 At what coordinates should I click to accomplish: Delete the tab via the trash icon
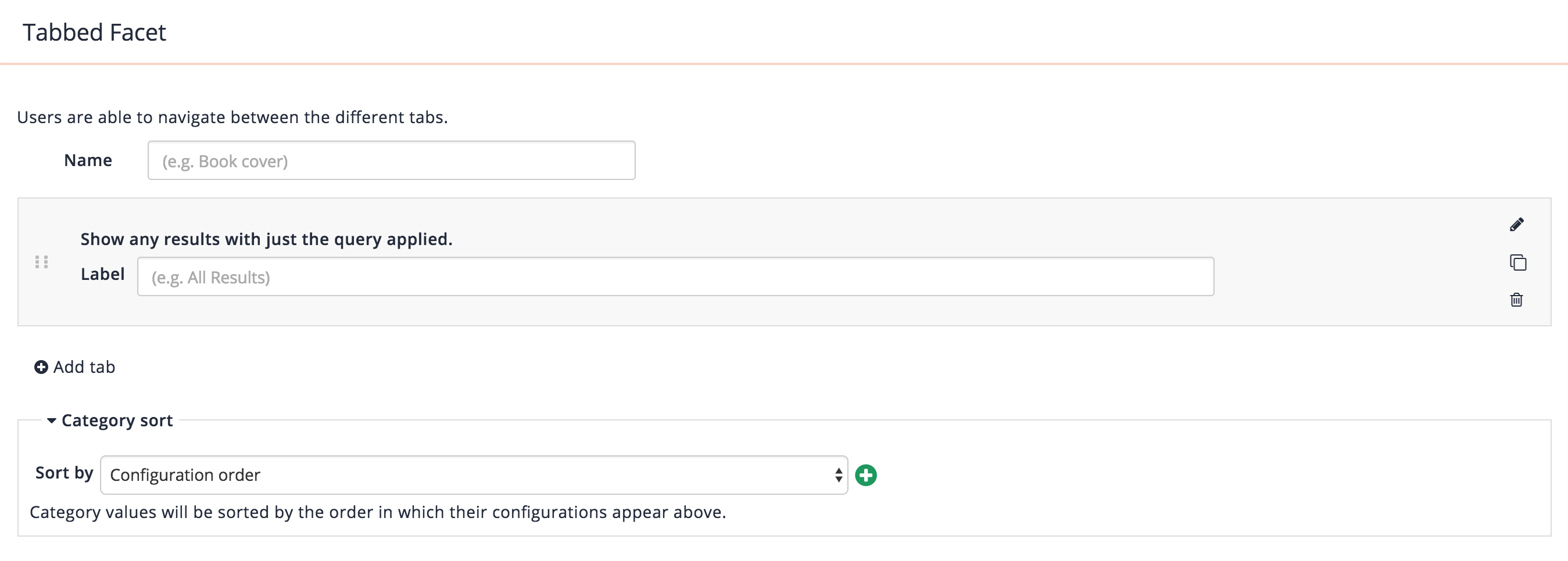coord(1517,299)
